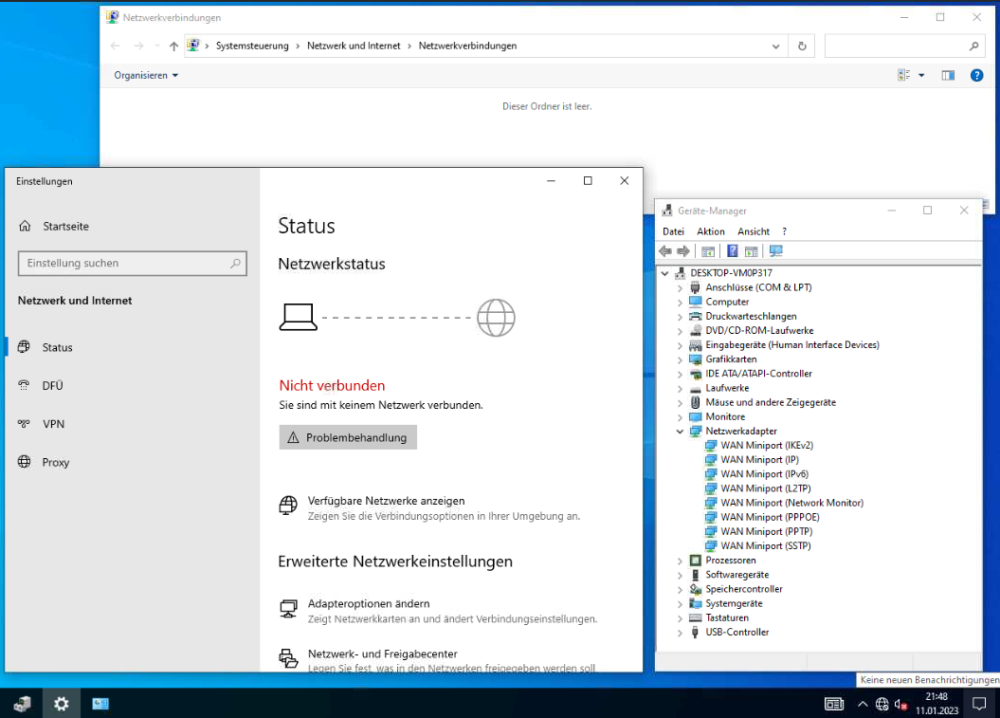Expand Prozessoren node
Image resolution: width=1000 pixels, height=718 pixels.
680,561
